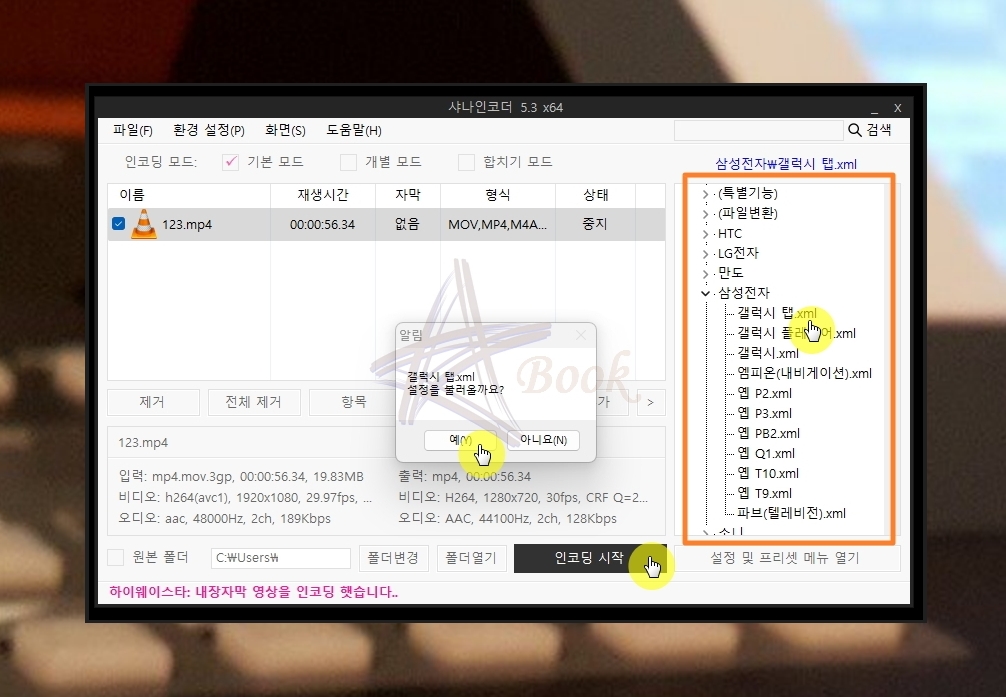Click the VLC cone icon of 123.mp4
Viewport: 1006px width, 697px height.
point(144,224)
